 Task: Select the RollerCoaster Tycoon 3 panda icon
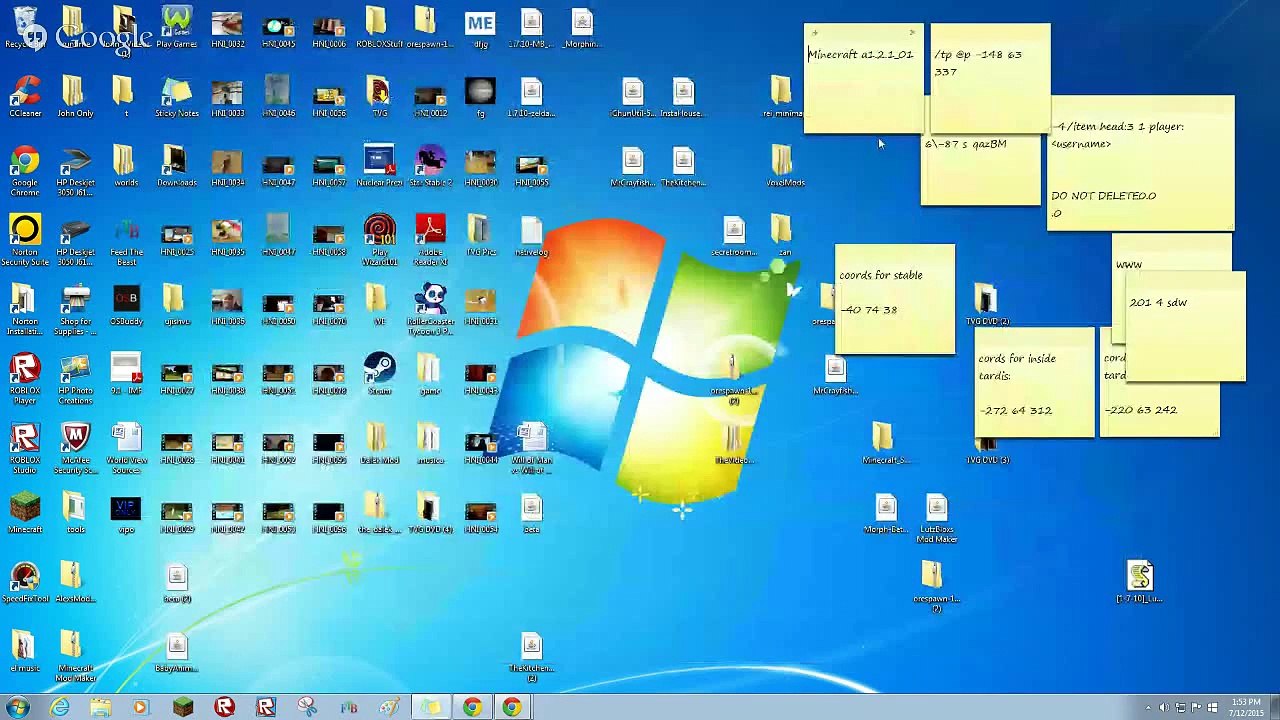(x=430, y=302)
